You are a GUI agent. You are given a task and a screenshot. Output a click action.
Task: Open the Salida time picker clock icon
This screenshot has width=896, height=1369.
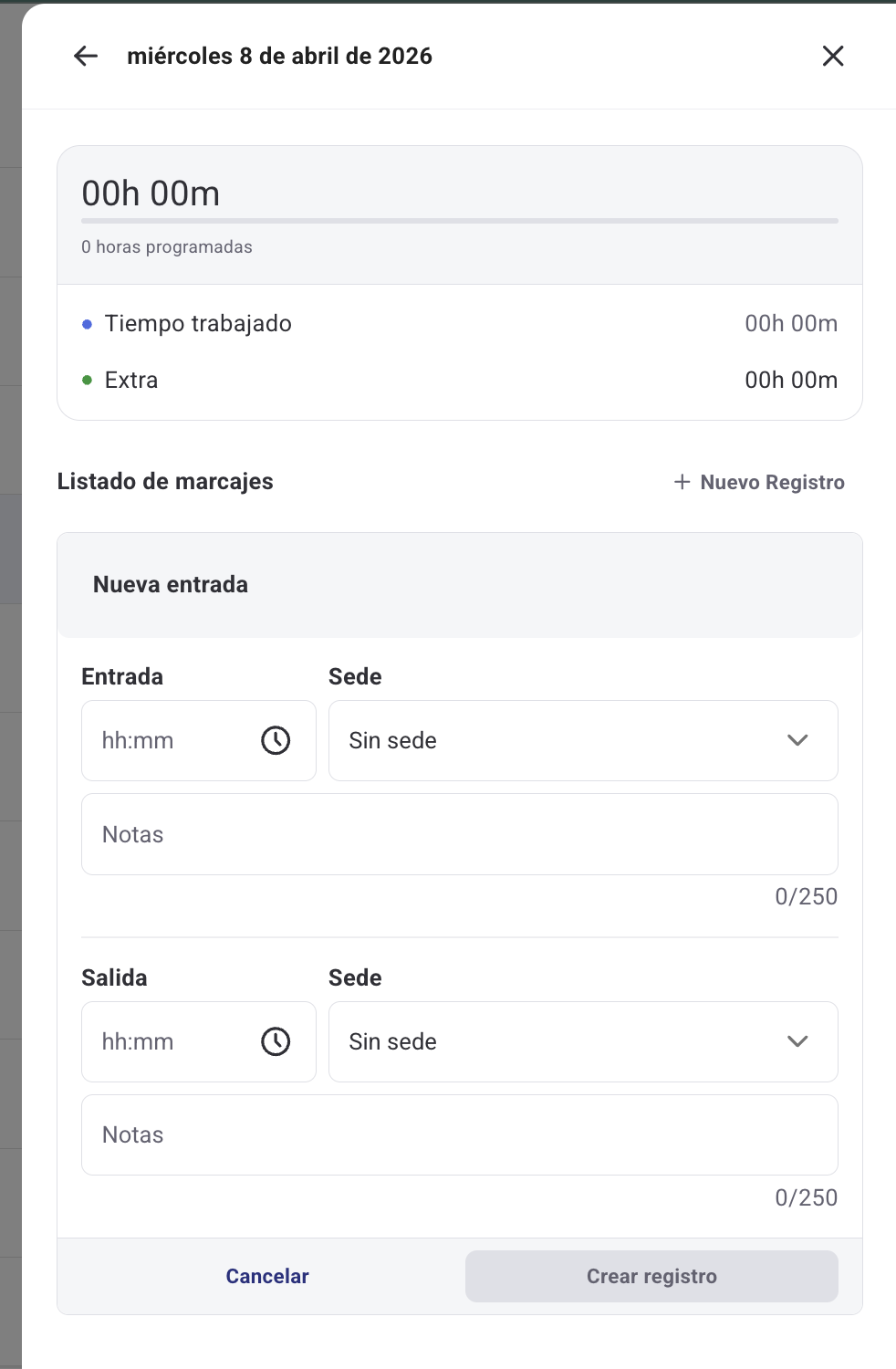click(x=276, y=1041)
